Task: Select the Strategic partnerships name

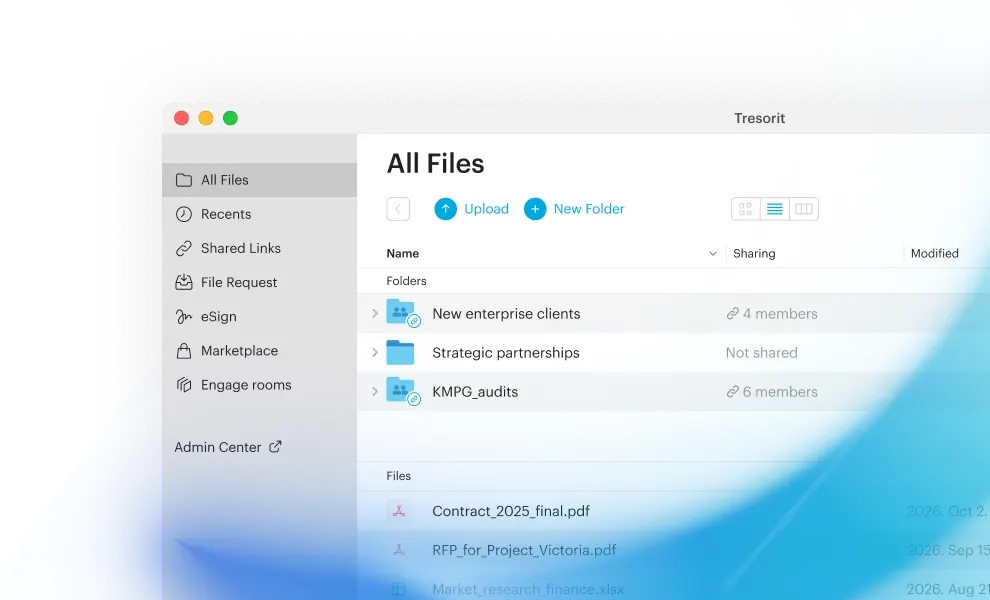Action: click(x=506, y=353)
